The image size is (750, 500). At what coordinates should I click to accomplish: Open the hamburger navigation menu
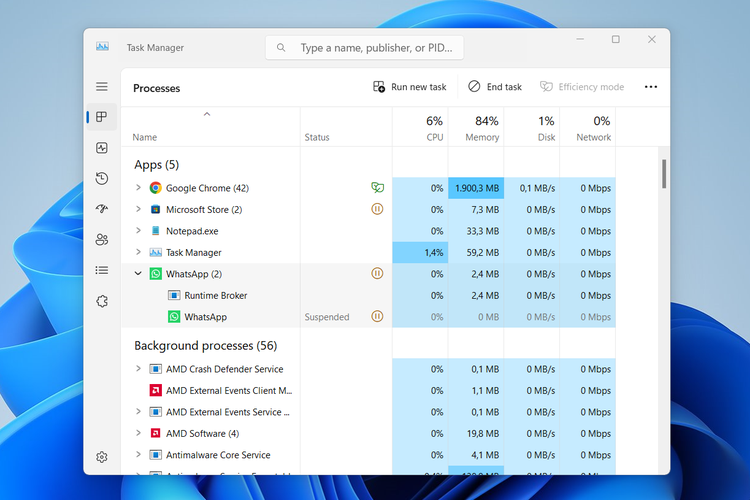[101, 87]
